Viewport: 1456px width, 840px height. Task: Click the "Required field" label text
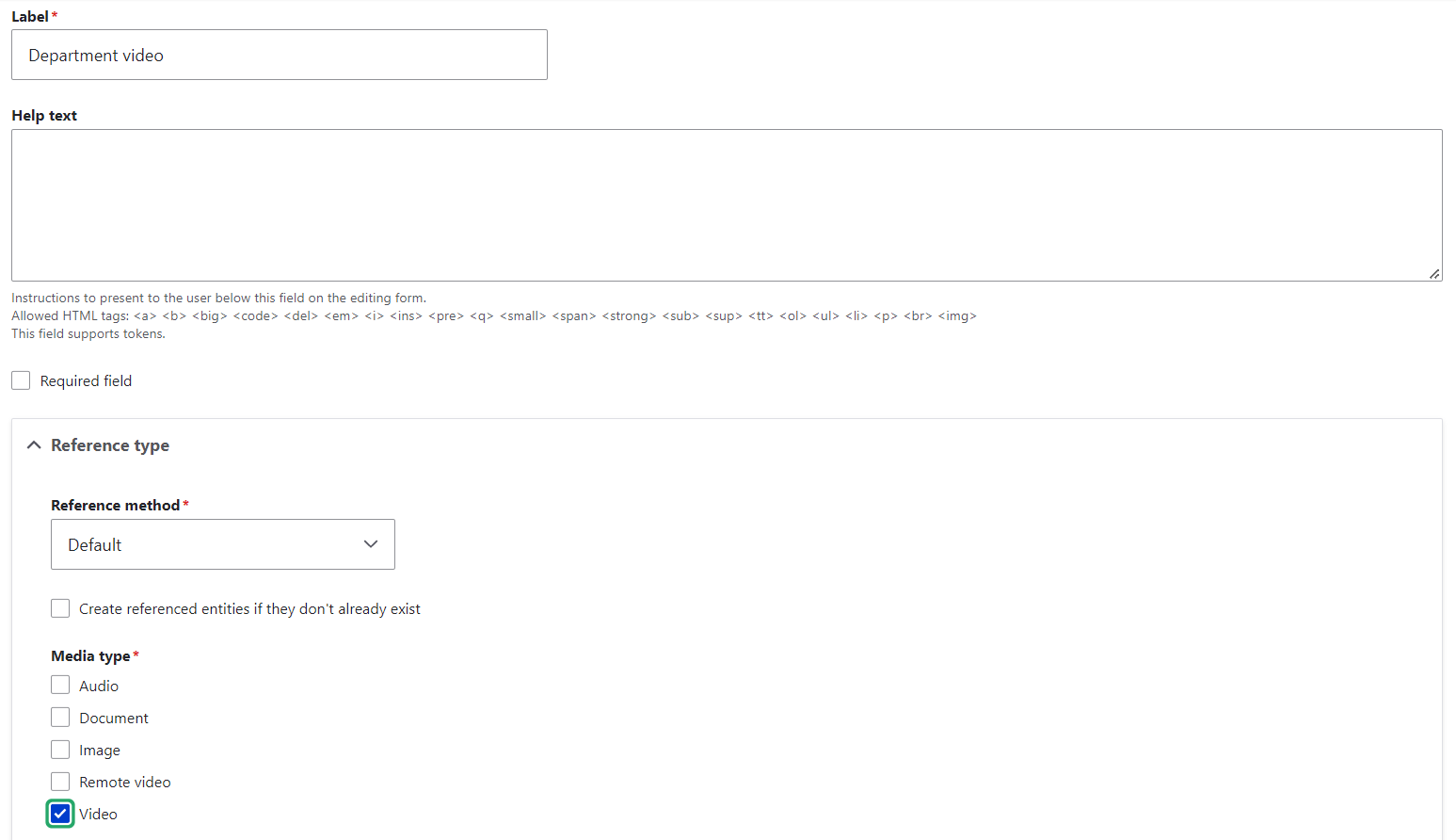(x=86, y=380)
